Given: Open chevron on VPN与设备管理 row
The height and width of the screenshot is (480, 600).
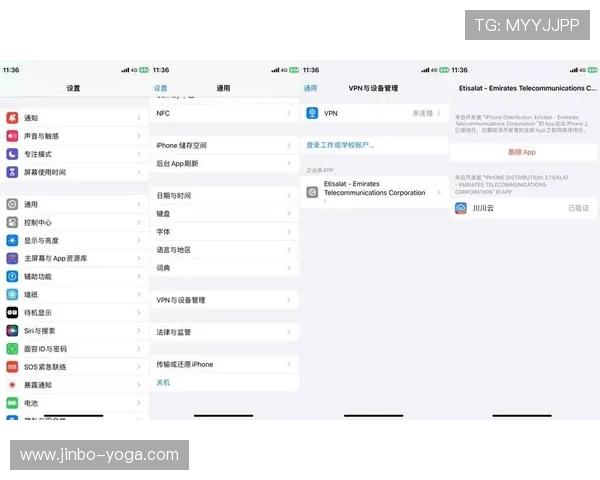Looking at the screenshot, I should click(x=289, y=300).
